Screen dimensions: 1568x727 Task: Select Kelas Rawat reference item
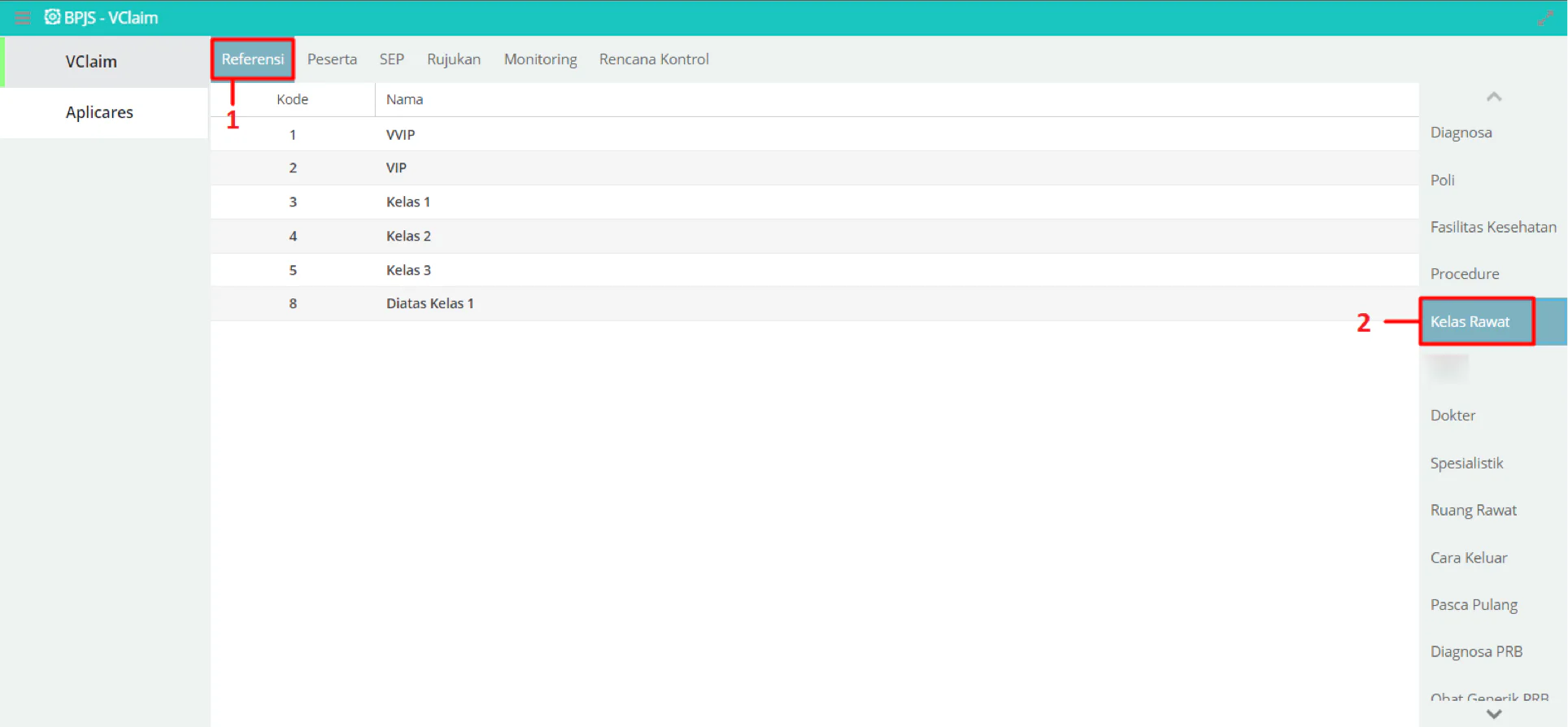[1470, 322]
